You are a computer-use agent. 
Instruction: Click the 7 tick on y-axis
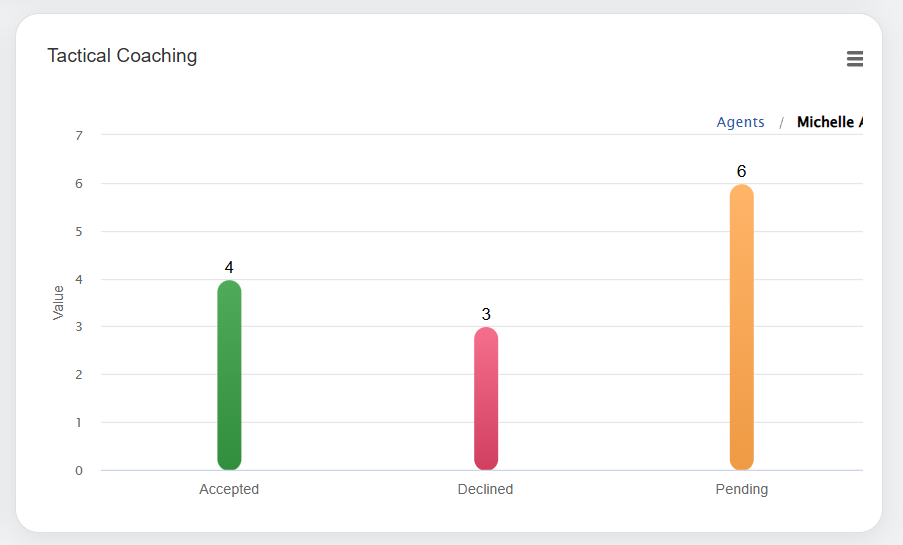(x=79, y=135)
